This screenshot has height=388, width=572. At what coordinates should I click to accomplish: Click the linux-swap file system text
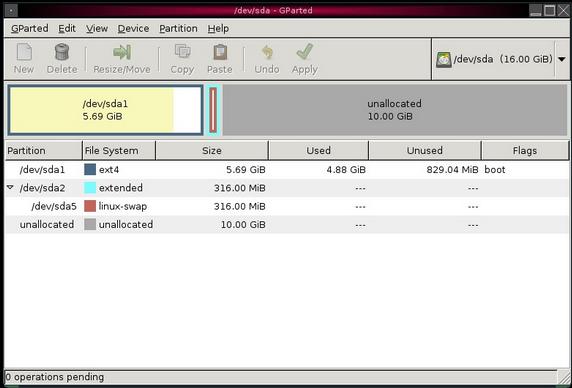pyautogui.click(x=123, y=206)
